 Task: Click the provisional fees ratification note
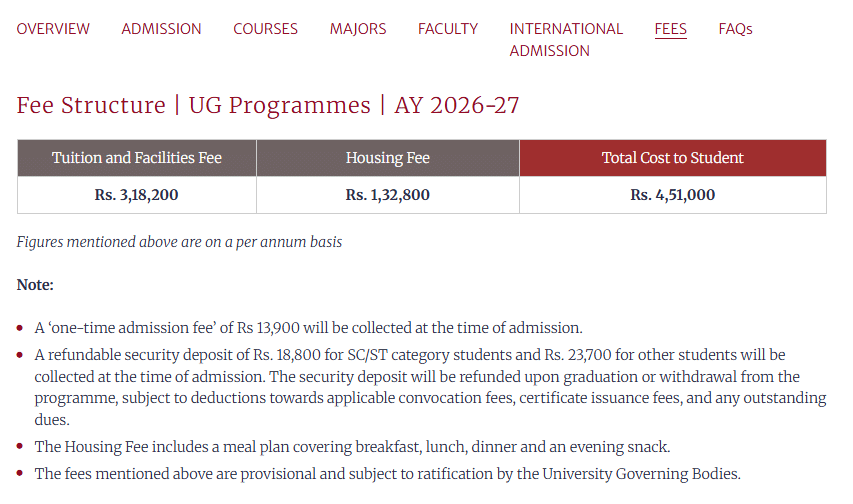387,474
